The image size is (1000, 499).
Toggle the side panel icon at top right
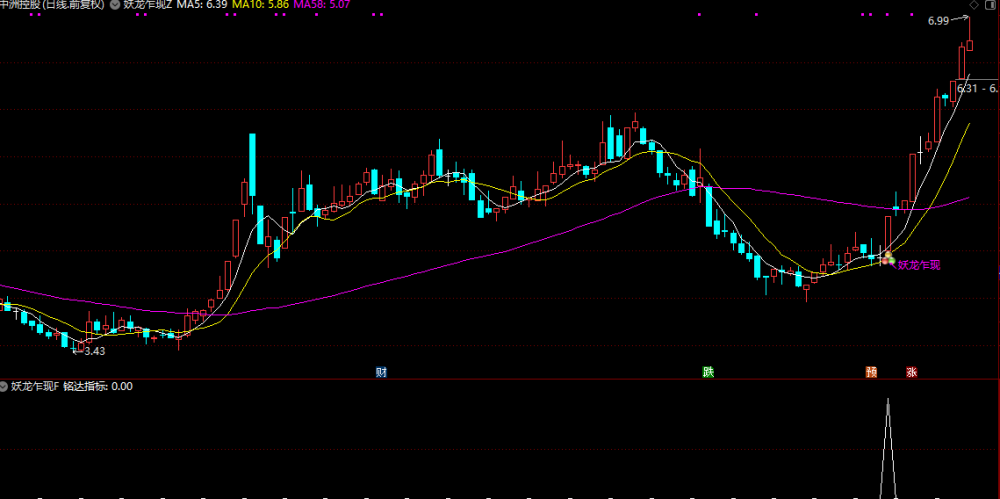tap(992, 5)
